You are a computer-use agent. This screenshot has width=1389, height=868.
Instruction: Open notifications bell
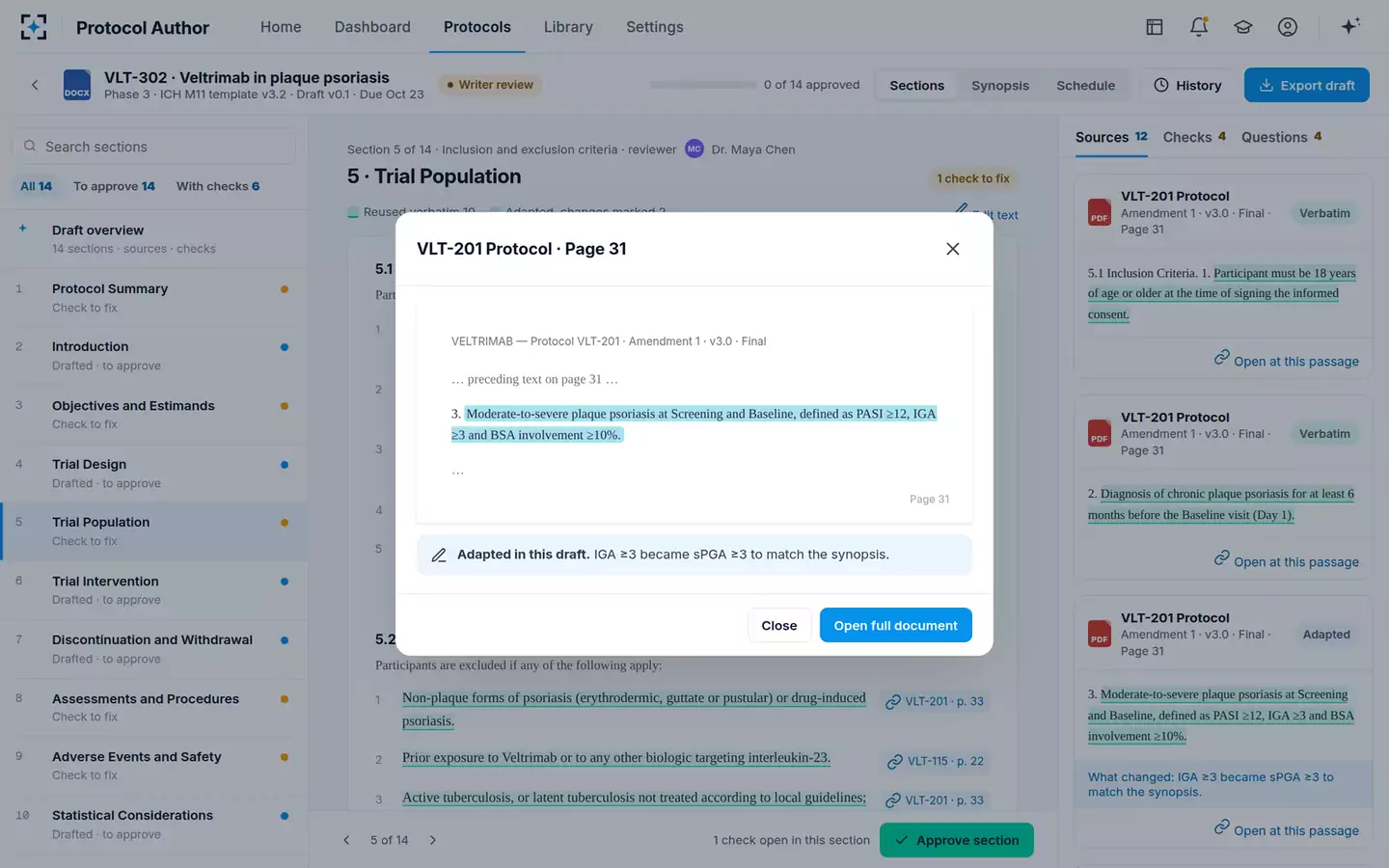tap(1199, 27)
